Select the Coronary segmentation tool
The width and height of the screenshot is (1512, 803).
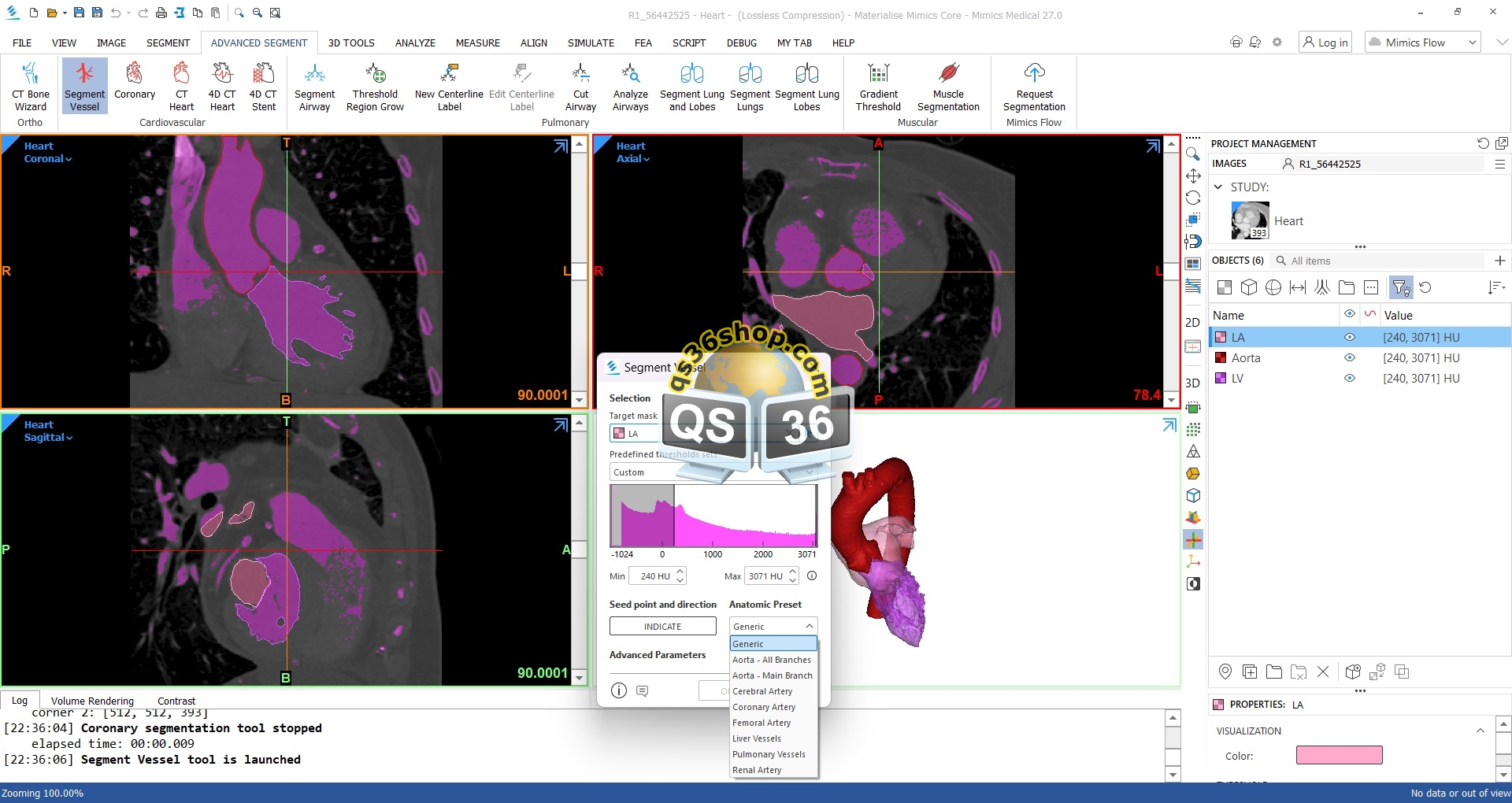135,81
